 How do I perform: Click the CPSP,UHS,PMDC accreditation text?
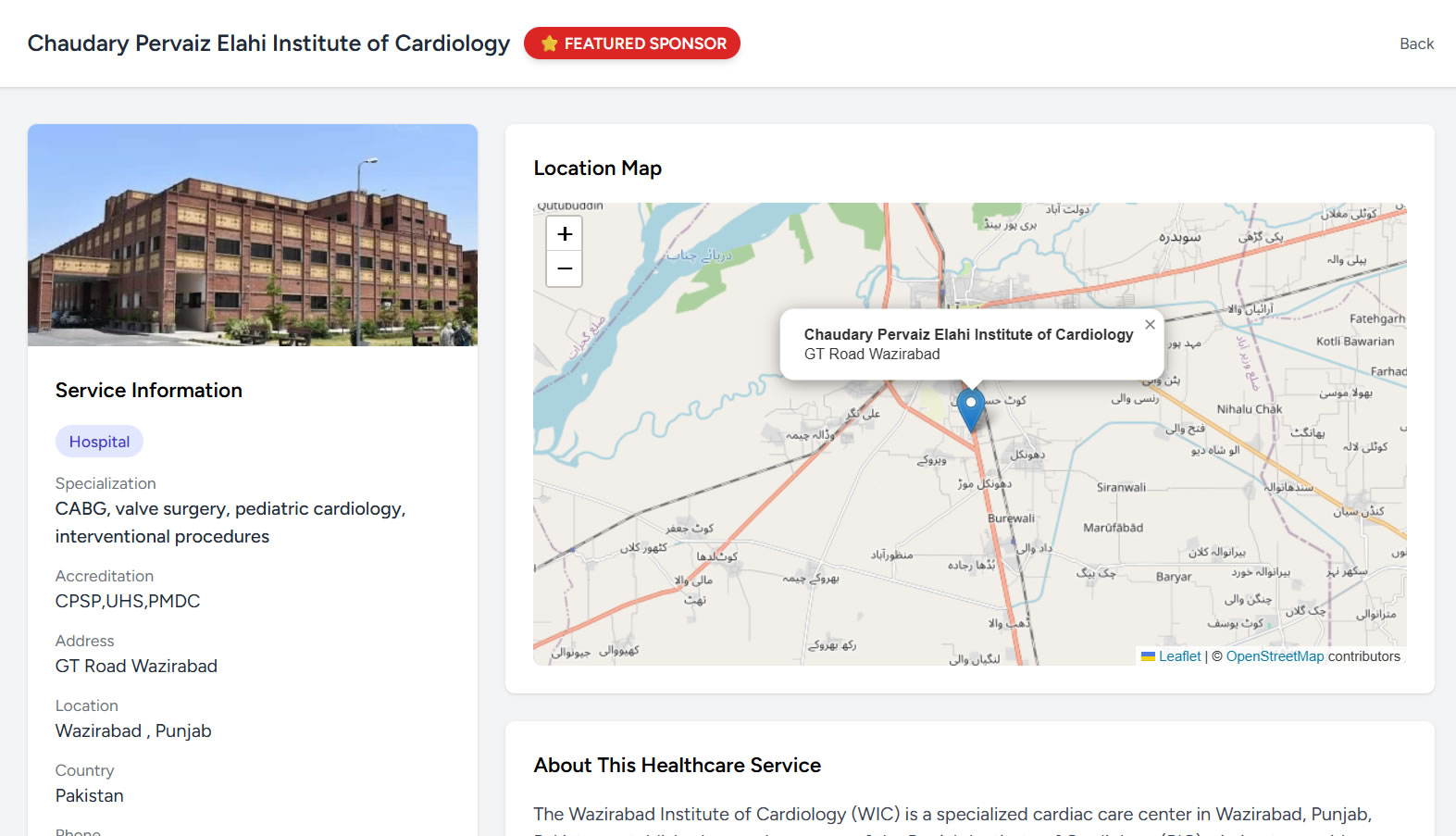(x=128, y=602)
